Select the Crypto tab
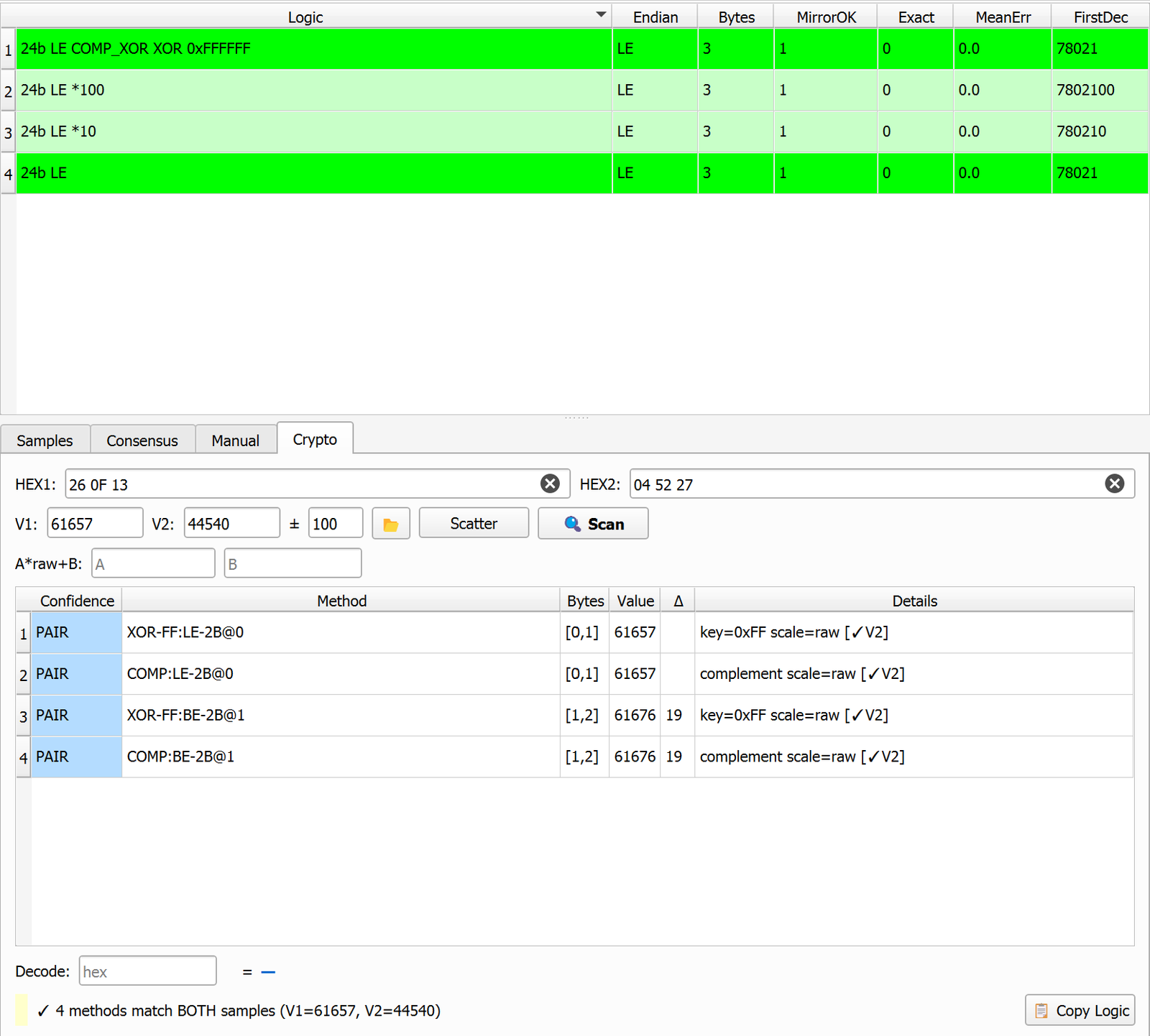Image resolution: width=1150 pixels, height=1036 pixels. pos(315,439)
